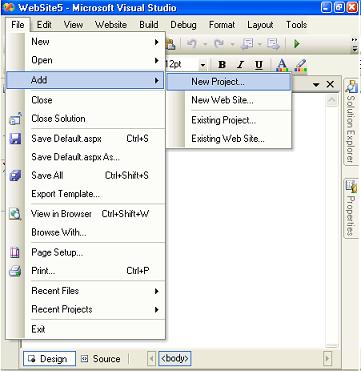Select Close Solution menu entry
This screenshot has height=371, width=361.
tap(85, 119)
